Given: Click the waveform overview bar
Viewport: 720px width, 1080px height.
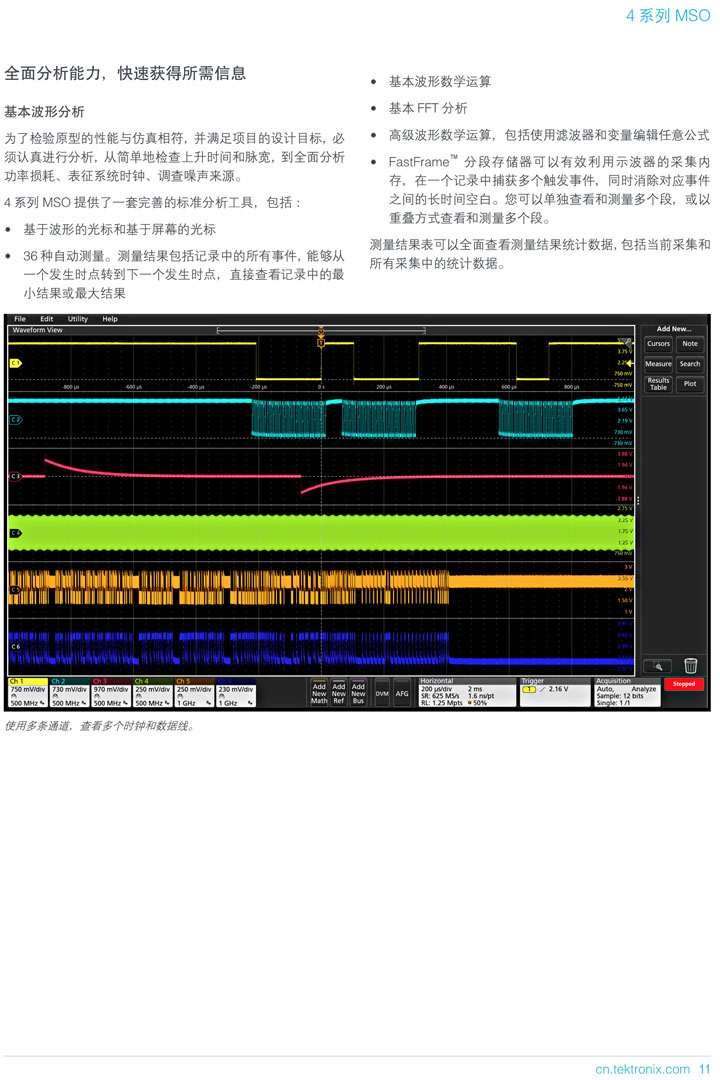Looking at the screenshot, I should [321, 331].
